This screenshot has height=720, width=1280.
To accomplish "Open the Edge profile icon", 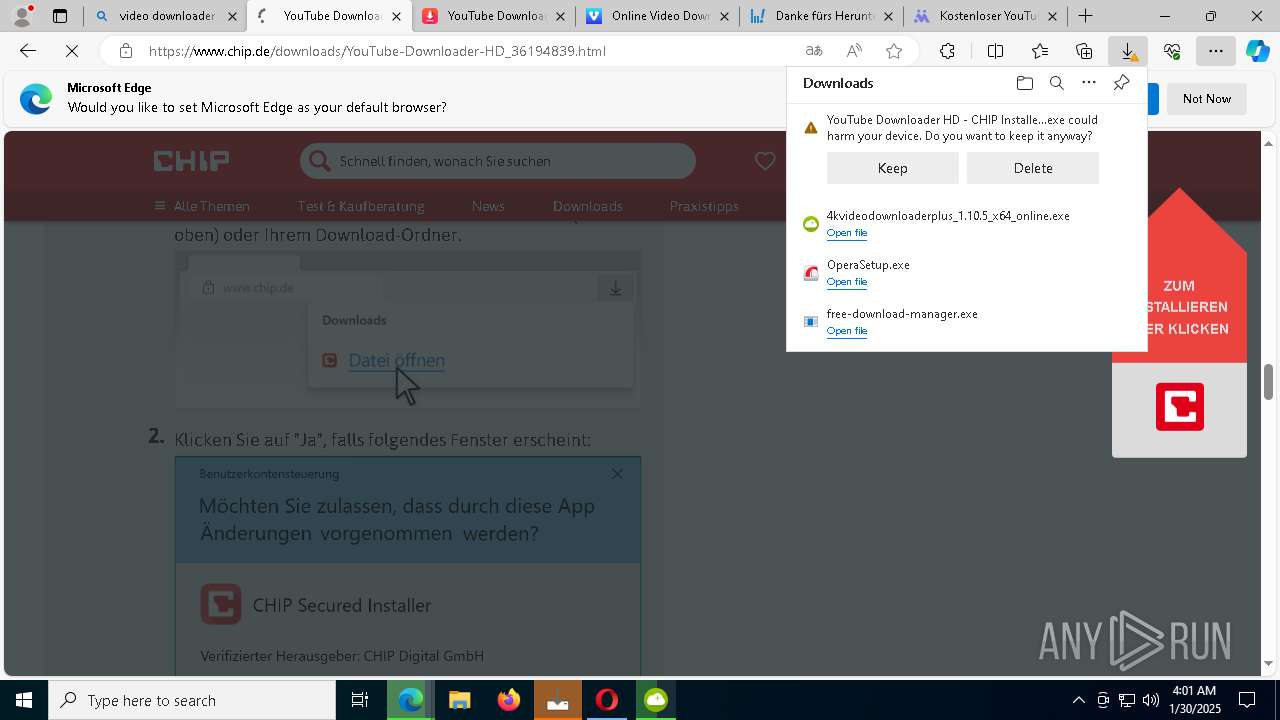I will 22,16.
